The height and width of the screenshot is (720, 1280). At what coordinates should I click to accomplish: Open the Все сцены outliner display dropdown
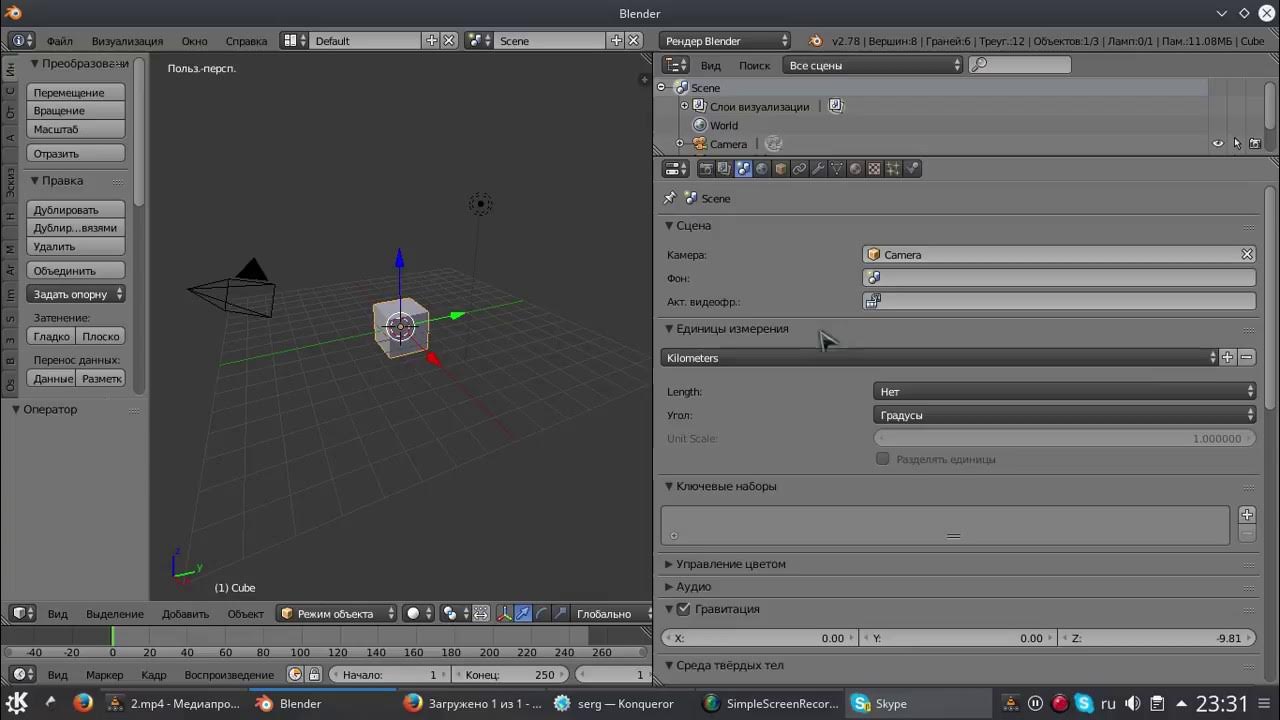click(873, 65)
